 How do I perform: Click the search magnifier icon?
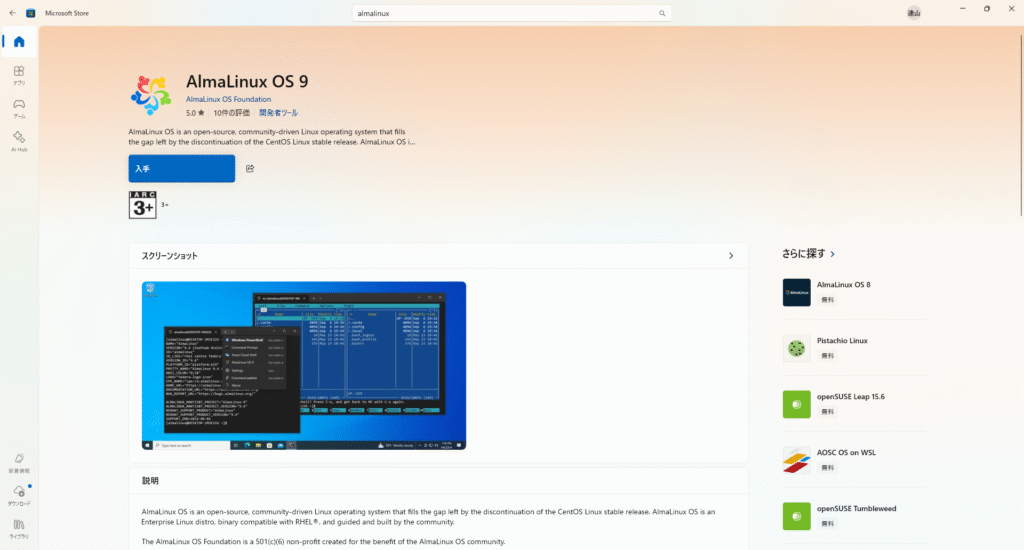click(662, 13)
